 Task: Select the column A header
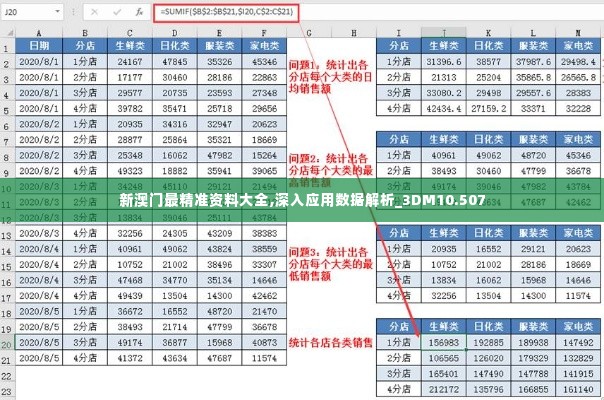(40, 32)
